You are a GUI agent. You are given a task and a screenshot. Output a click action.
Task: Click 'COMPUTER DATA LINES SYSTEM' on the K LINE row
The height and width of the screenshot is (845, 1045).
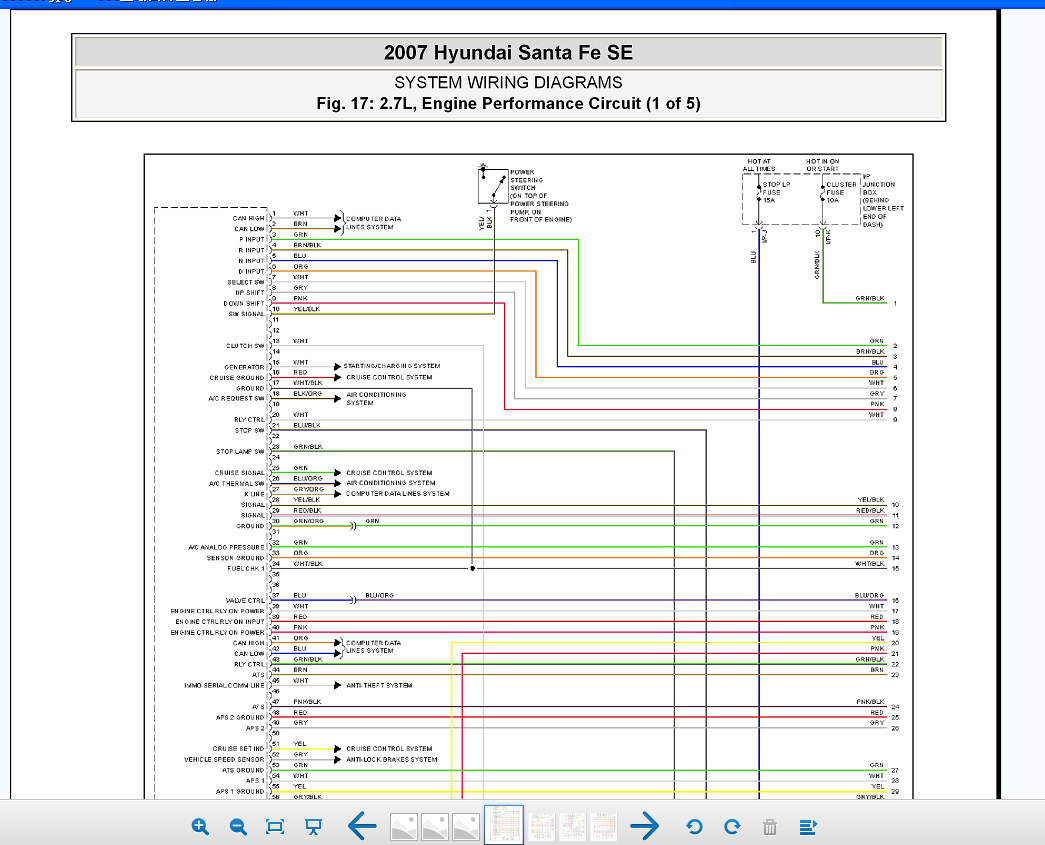(398, 494)
